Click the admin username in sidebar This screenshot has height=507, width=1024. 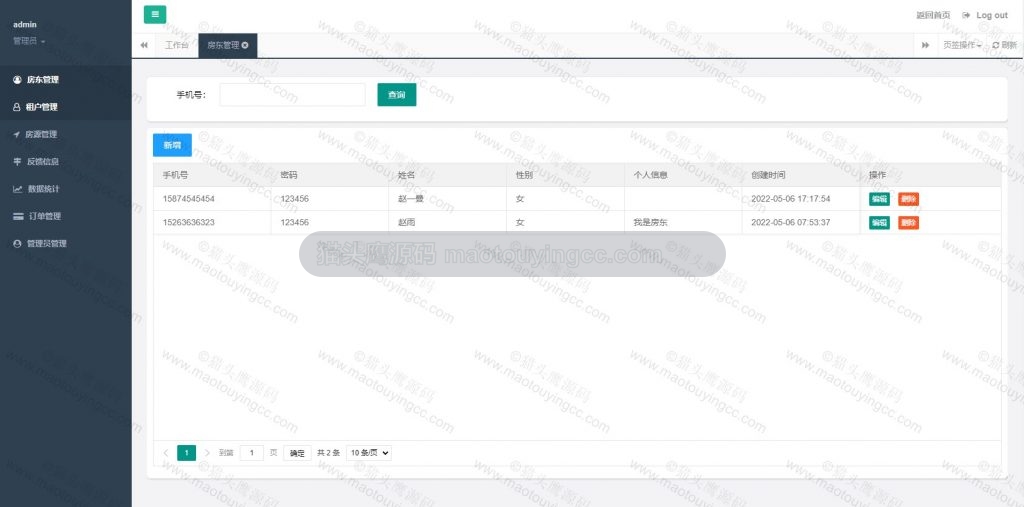pos(25,25)
